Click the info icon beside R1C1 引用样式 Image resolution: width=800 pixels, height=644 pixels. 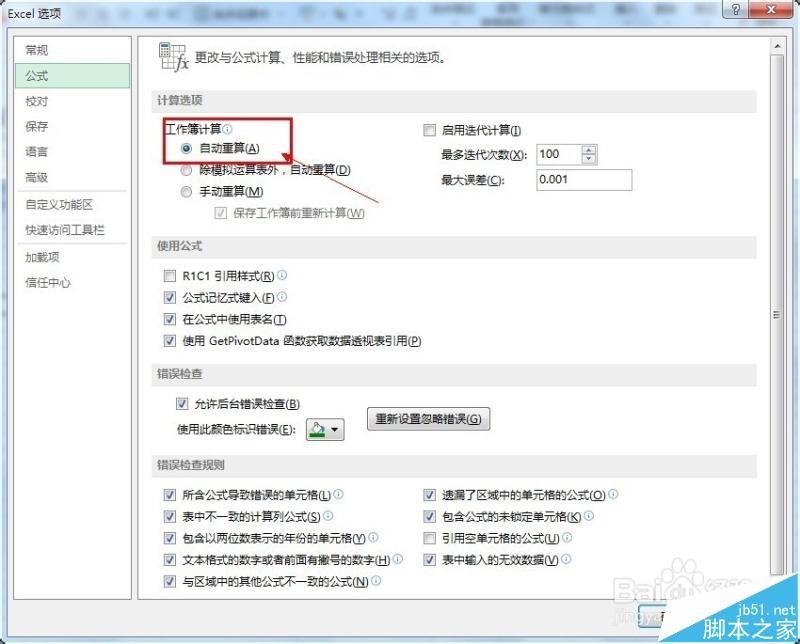tap(282, 274)
